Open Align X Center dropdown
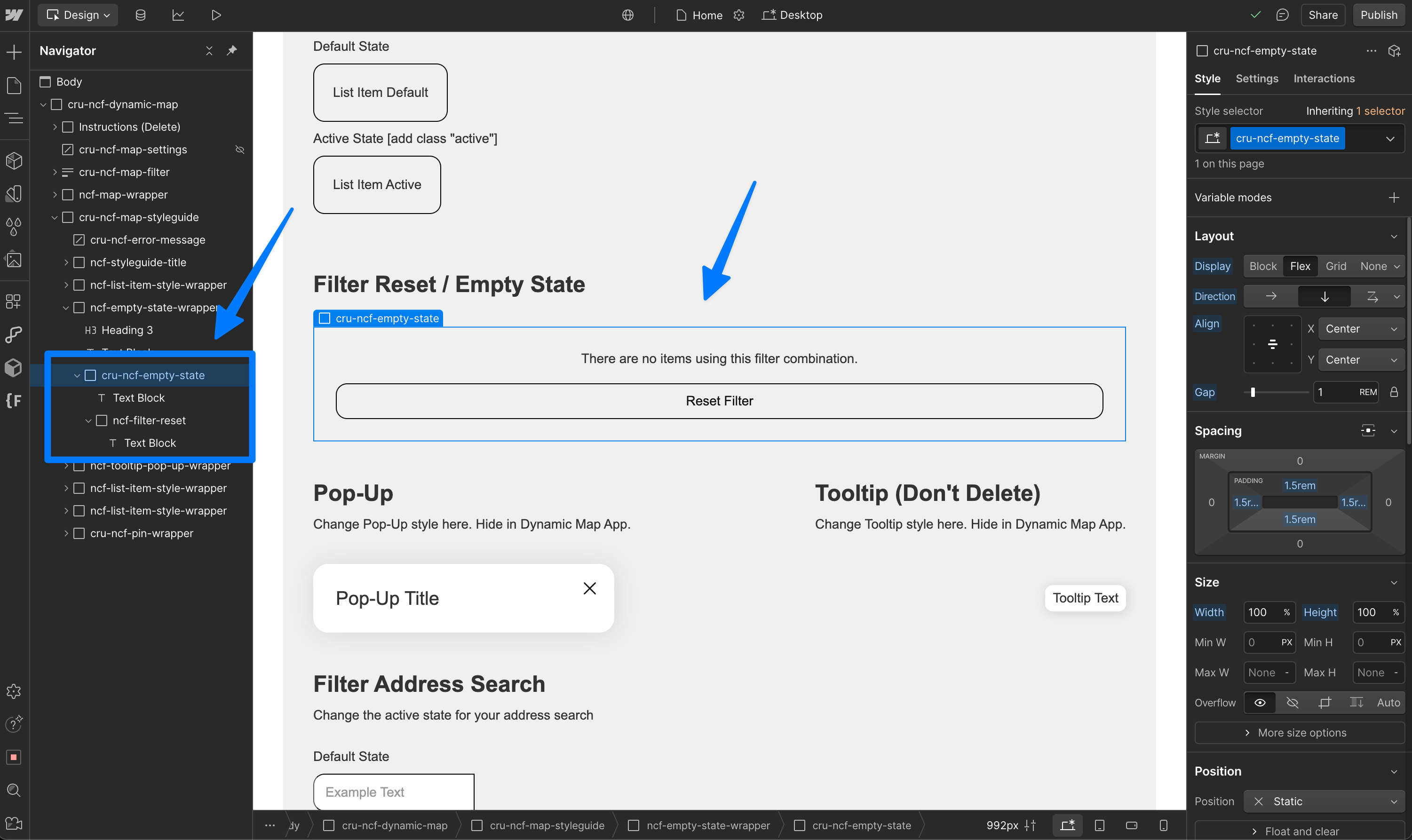Viewport: 1412px width, 840px height. click(1361, 329)
